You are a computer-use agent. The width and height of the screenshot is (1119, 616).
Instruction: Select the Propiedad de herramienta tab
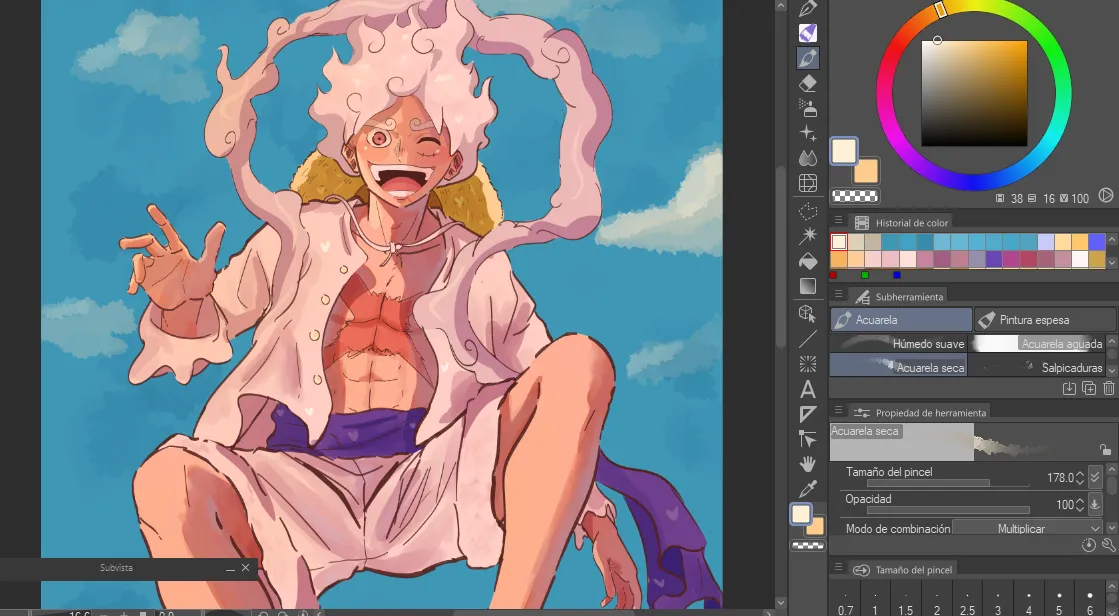921,413
